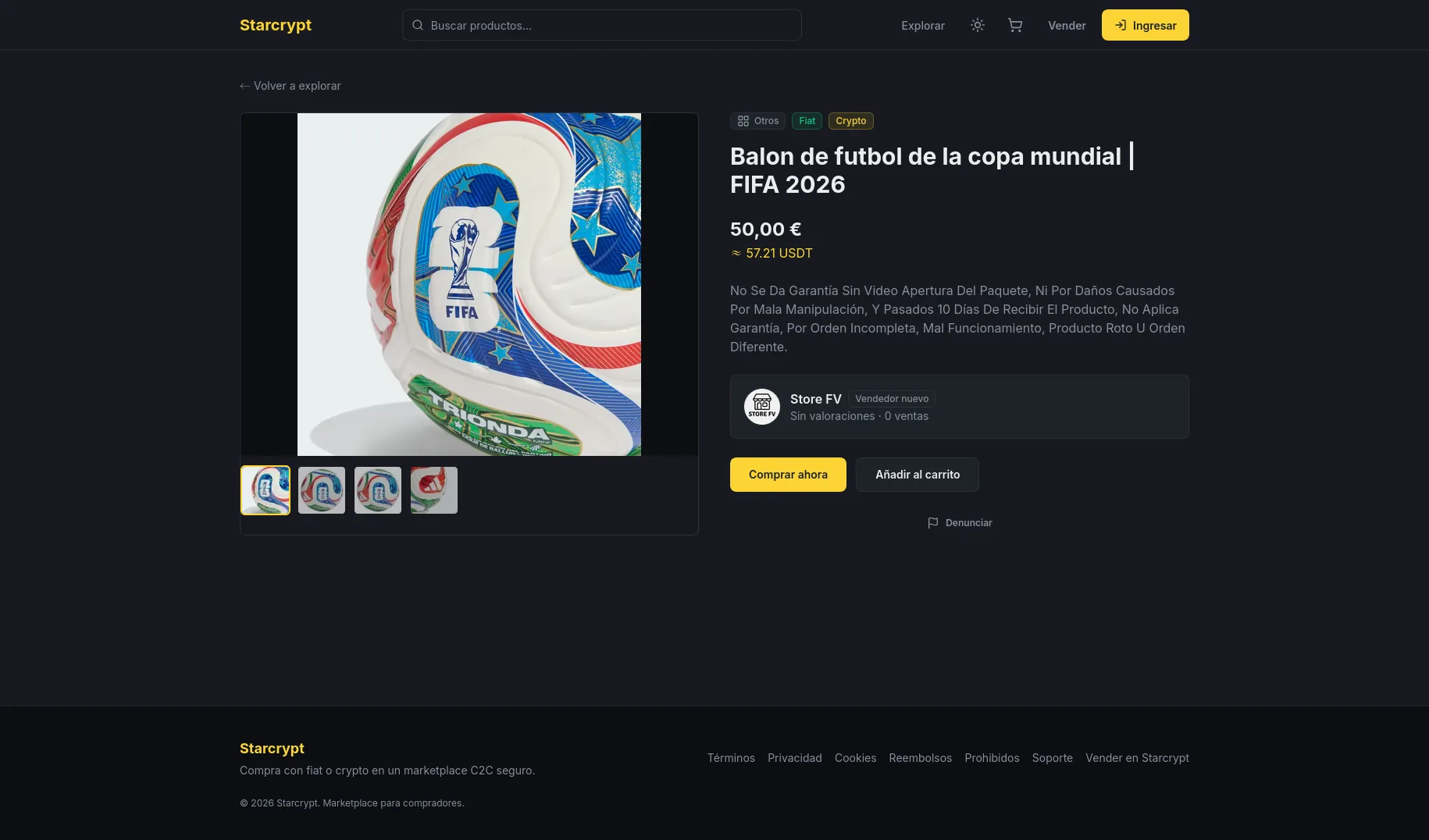Click Sin valoraciones · 0 ventas text

[x=859, y=416]
